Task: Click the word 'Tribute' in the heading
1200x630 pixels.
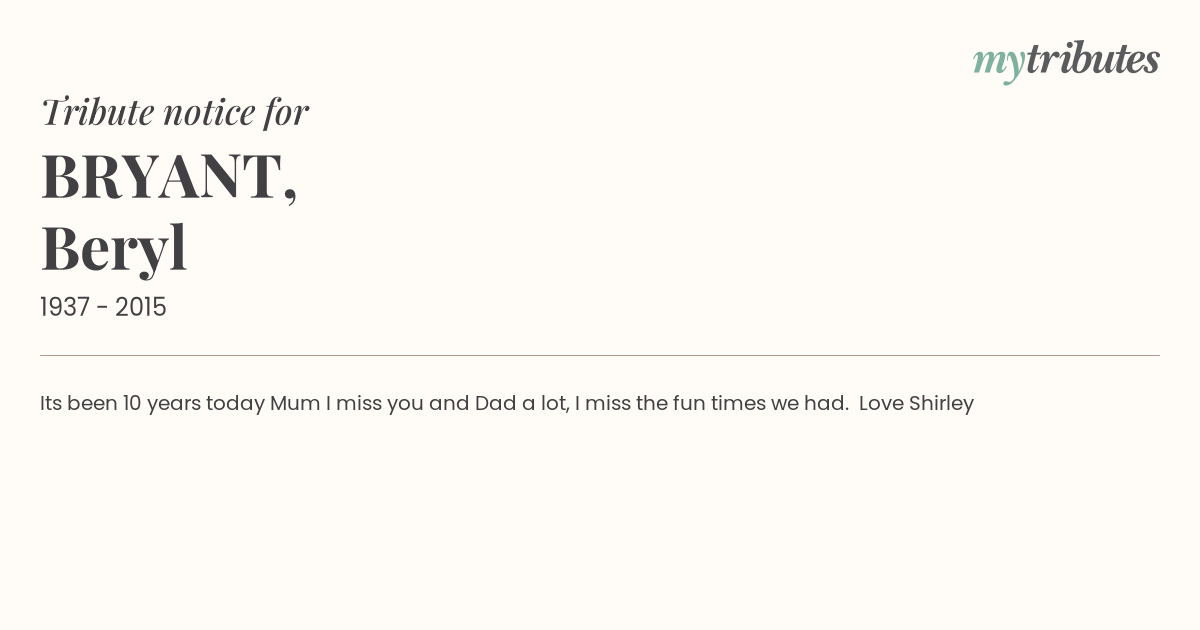Action: (97, 112)
